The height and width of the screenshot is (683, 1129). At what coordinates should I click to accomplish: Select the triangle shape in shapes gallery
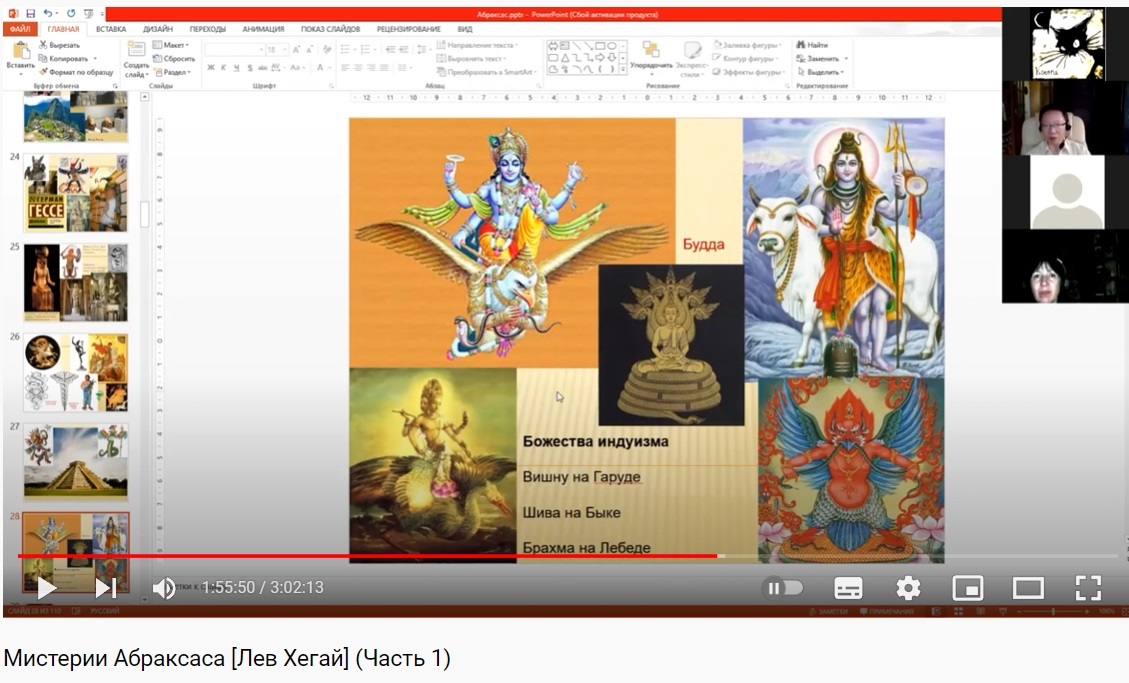(x=565, y=58)
